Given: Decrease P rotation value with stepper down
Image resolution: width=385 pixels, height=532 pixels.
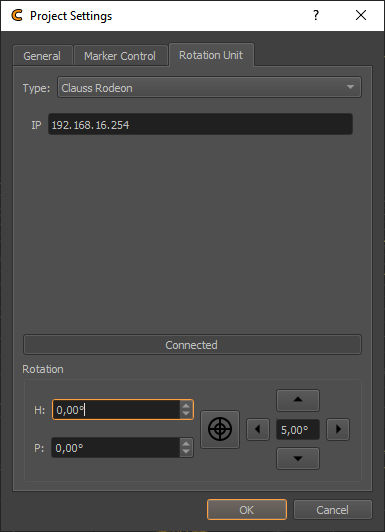Looking at the screenshot, I should [186, 451].
